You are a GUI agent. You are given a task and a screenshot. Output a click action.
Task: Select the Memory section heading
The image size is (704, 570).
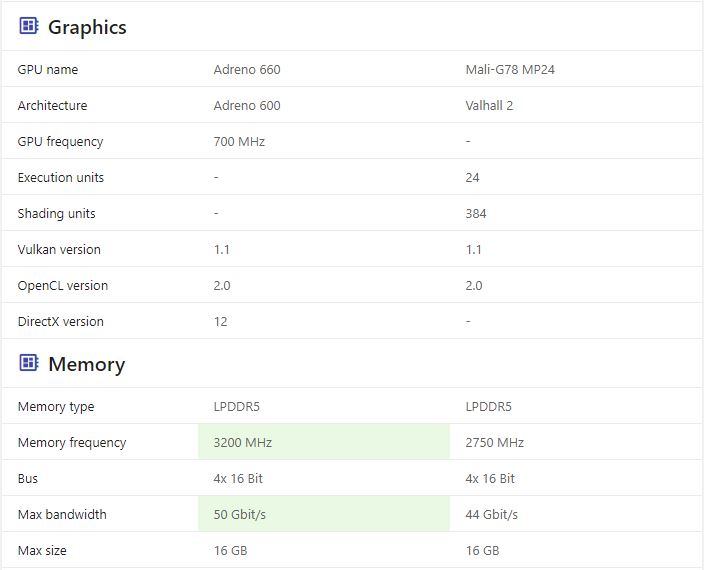coord(87,364)
